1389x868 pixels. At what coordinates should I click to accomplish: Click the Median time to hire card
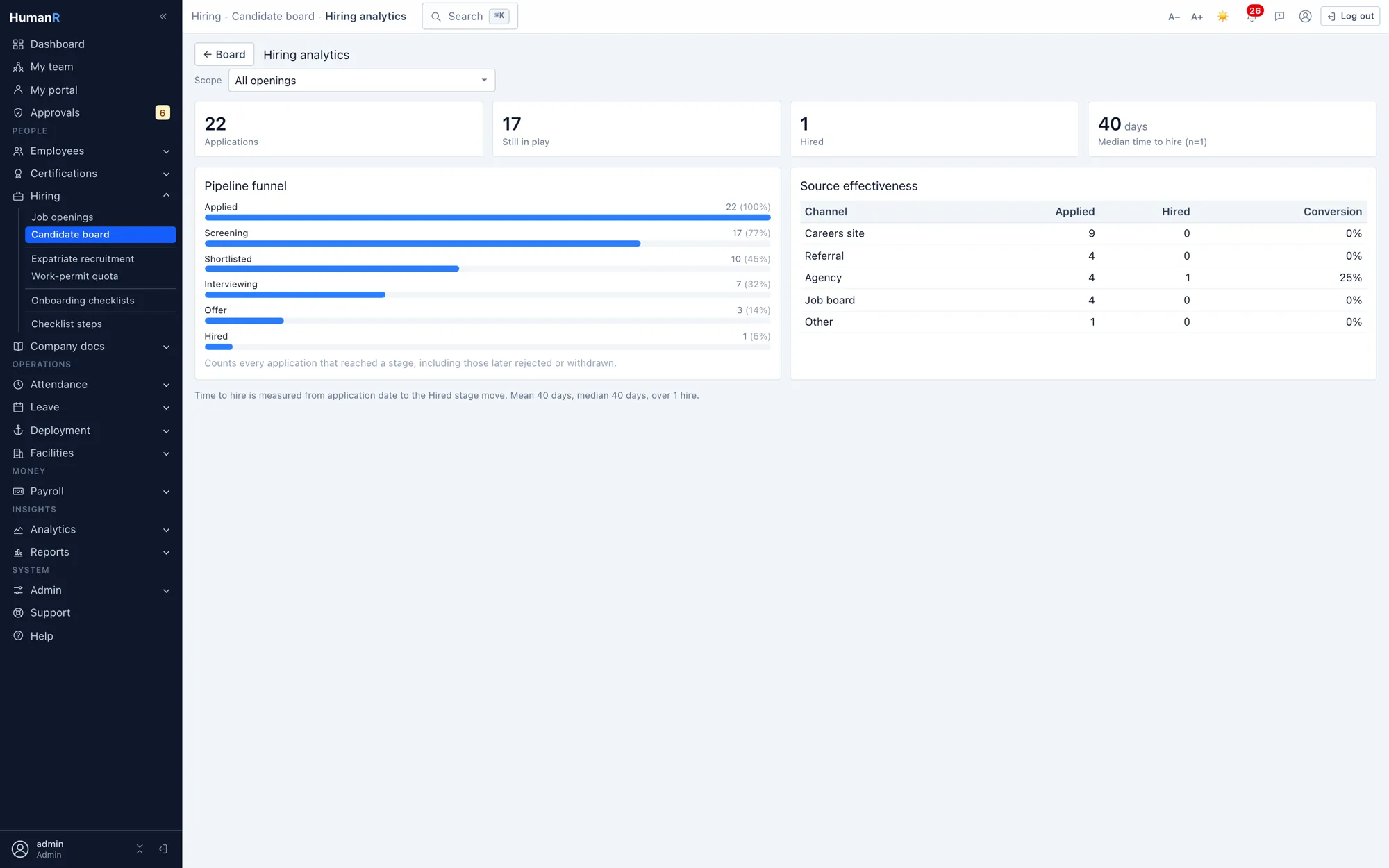1231,129
